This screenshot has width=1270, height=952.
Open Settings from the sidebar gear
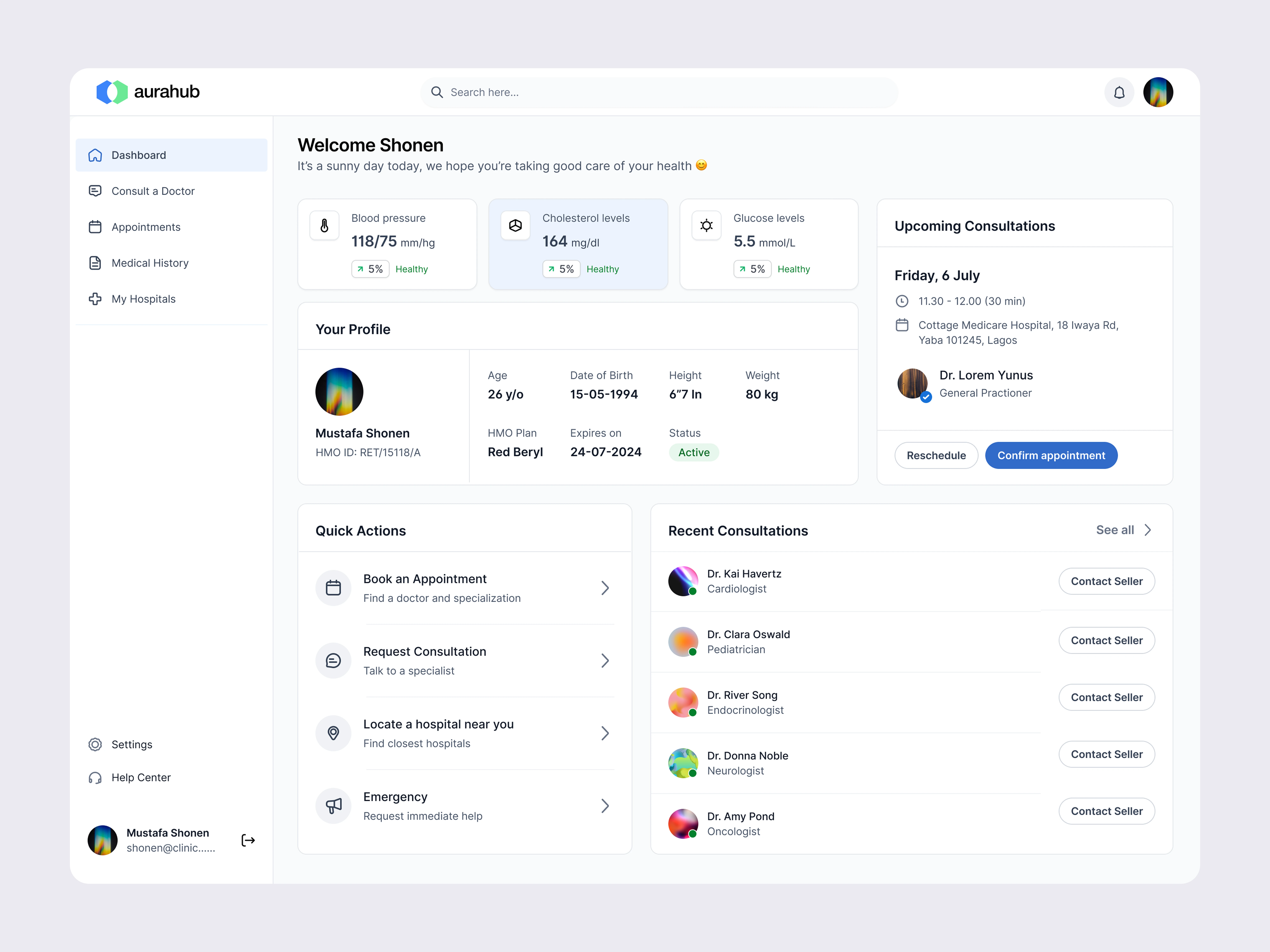point(95,744)
